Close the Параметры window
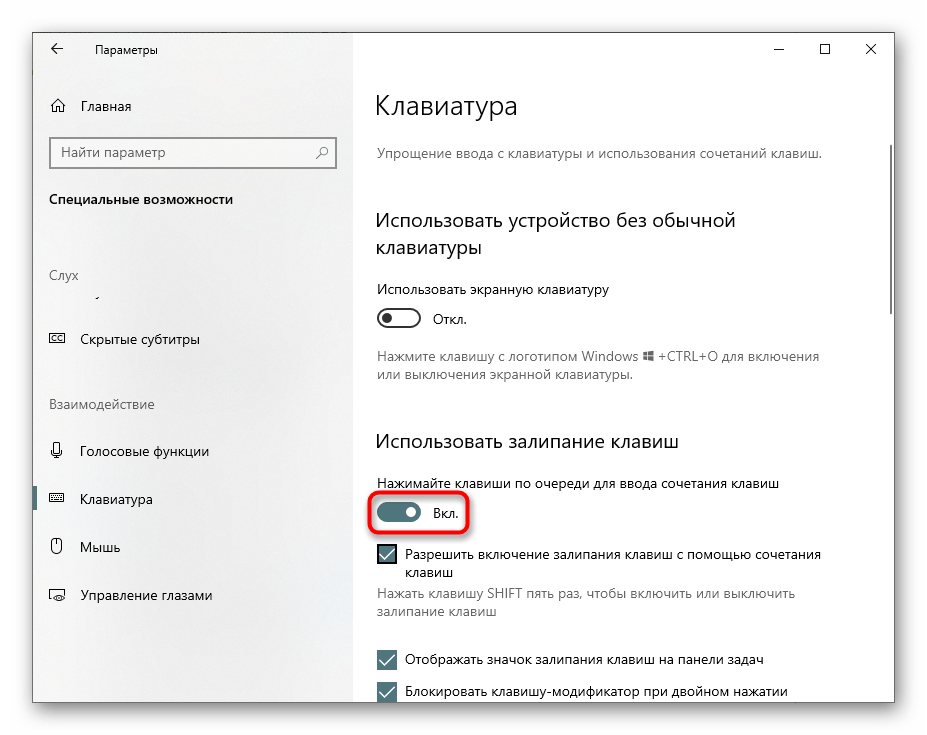927x735 pixels. [x=871, y=49]
